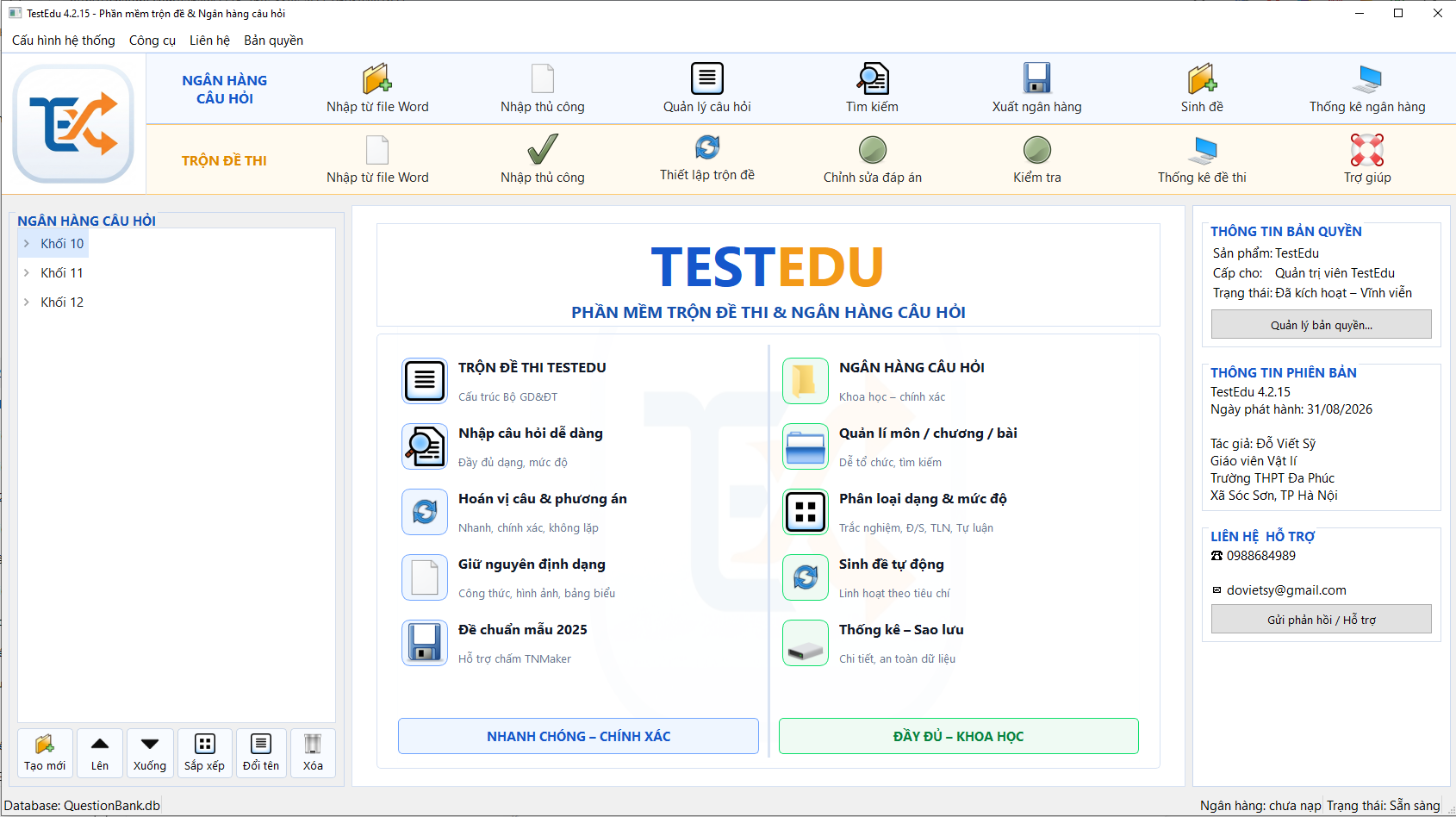1456x817 pixels.
Task: Open Liên hệ menu
Action: coord(210,41)
